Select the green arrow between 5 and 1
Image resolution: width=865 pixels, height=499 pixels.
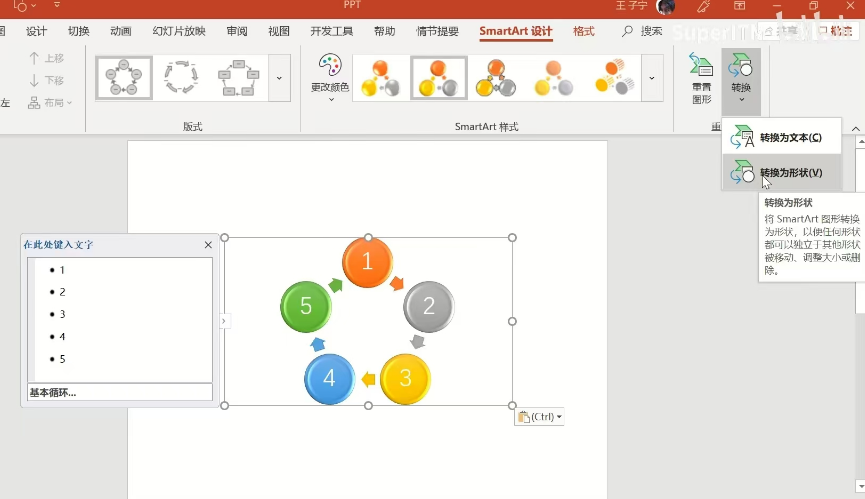point(335,285)
